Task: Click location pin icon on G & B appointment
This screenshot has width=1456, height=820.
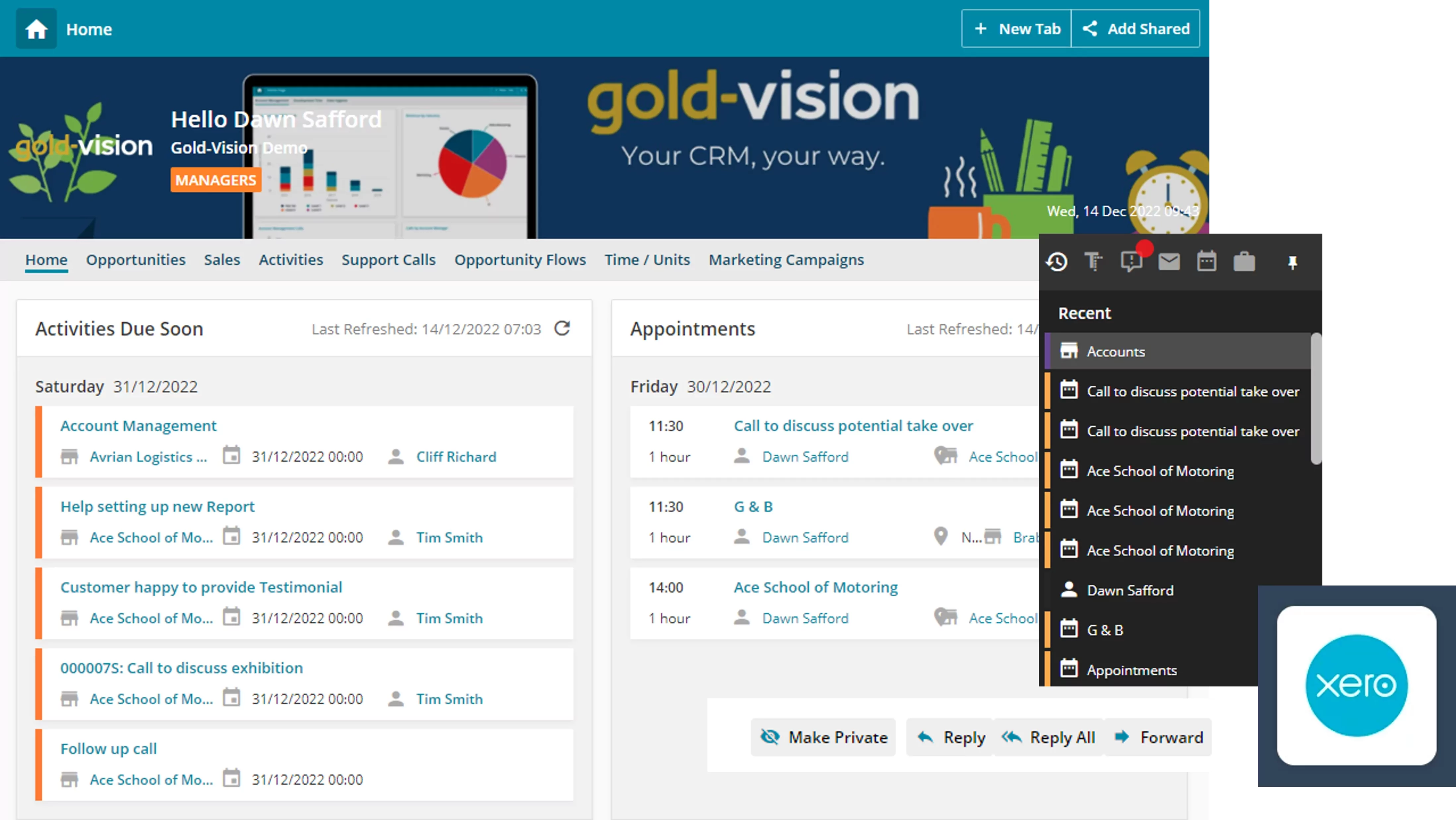Action: (940, 536)
